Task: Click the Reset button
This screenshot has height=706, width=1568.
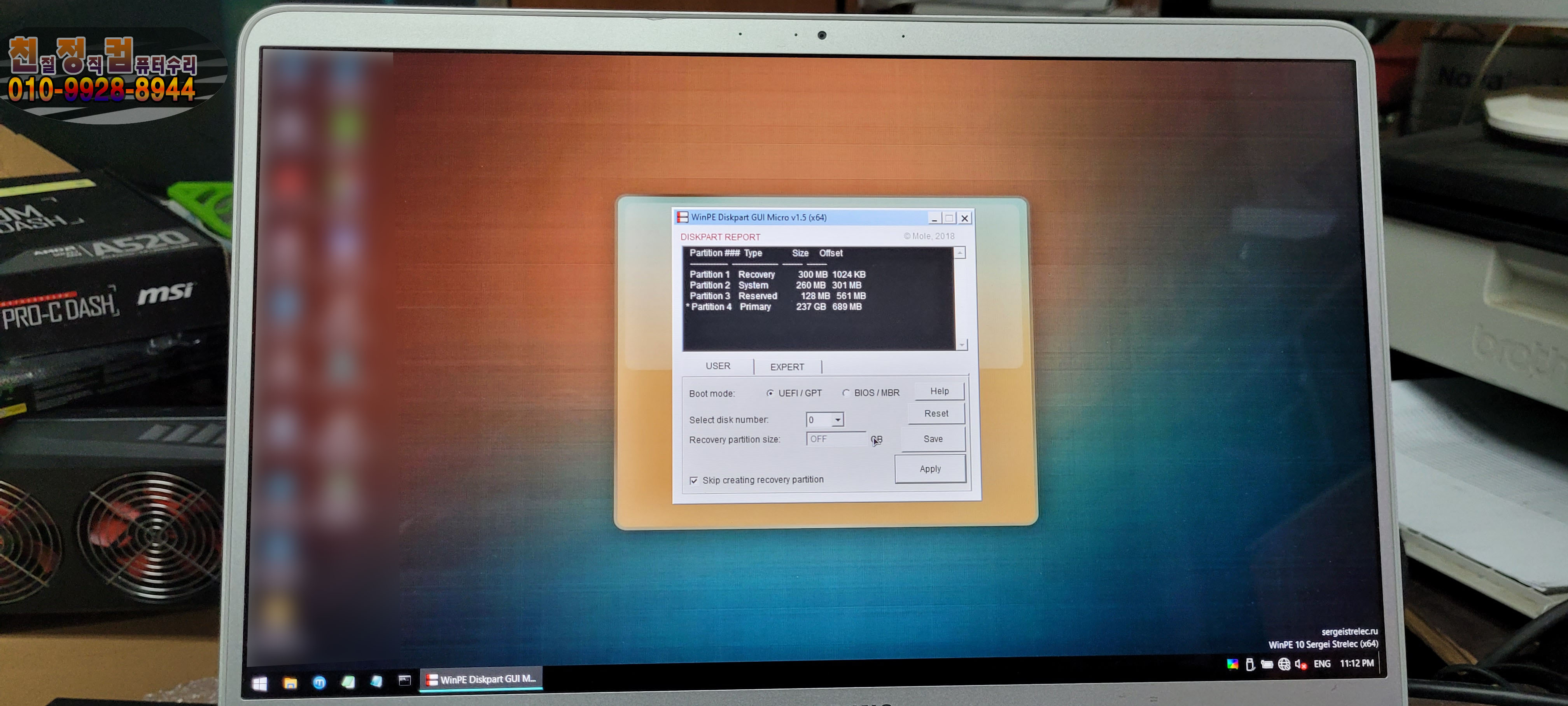Action: point(936,413)
